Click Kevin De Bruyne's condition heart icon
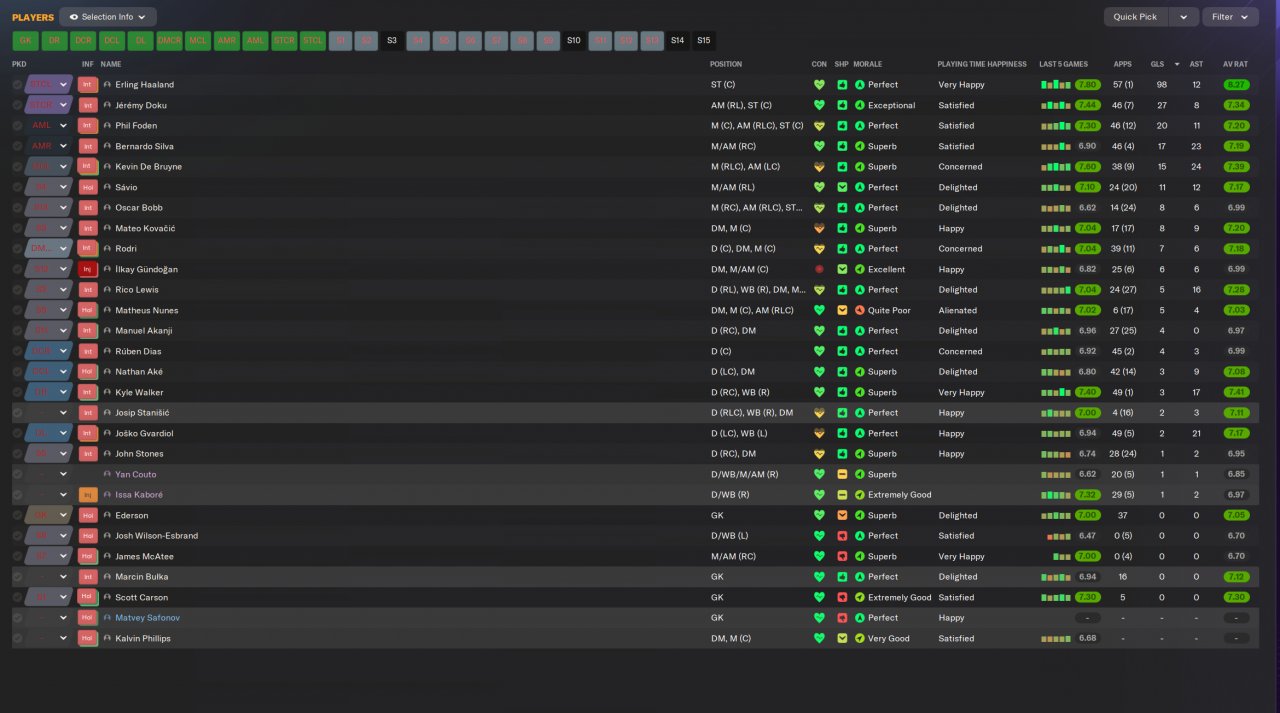The image size is (1280, 713). [x=819, y=167]
